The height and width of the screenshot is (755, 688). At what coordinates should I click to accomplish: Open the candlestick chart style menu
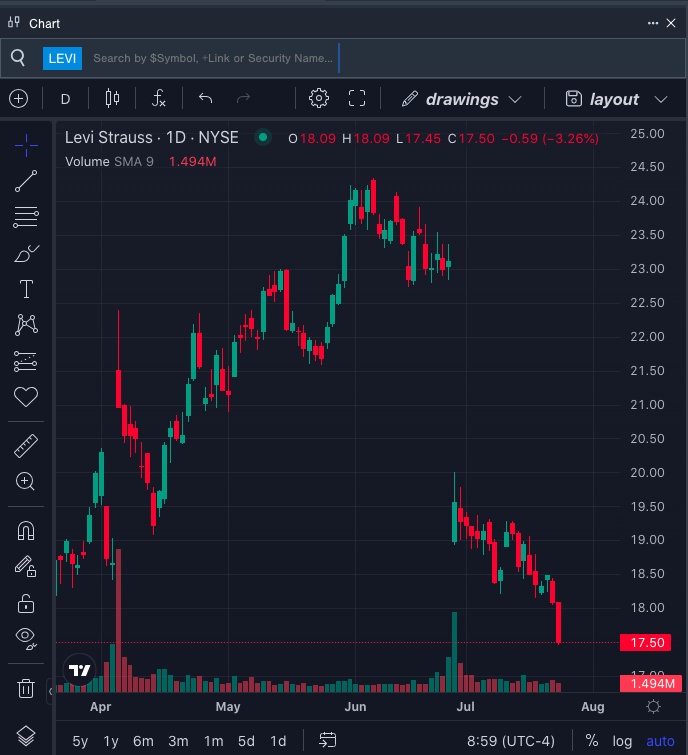pos(112,99)
